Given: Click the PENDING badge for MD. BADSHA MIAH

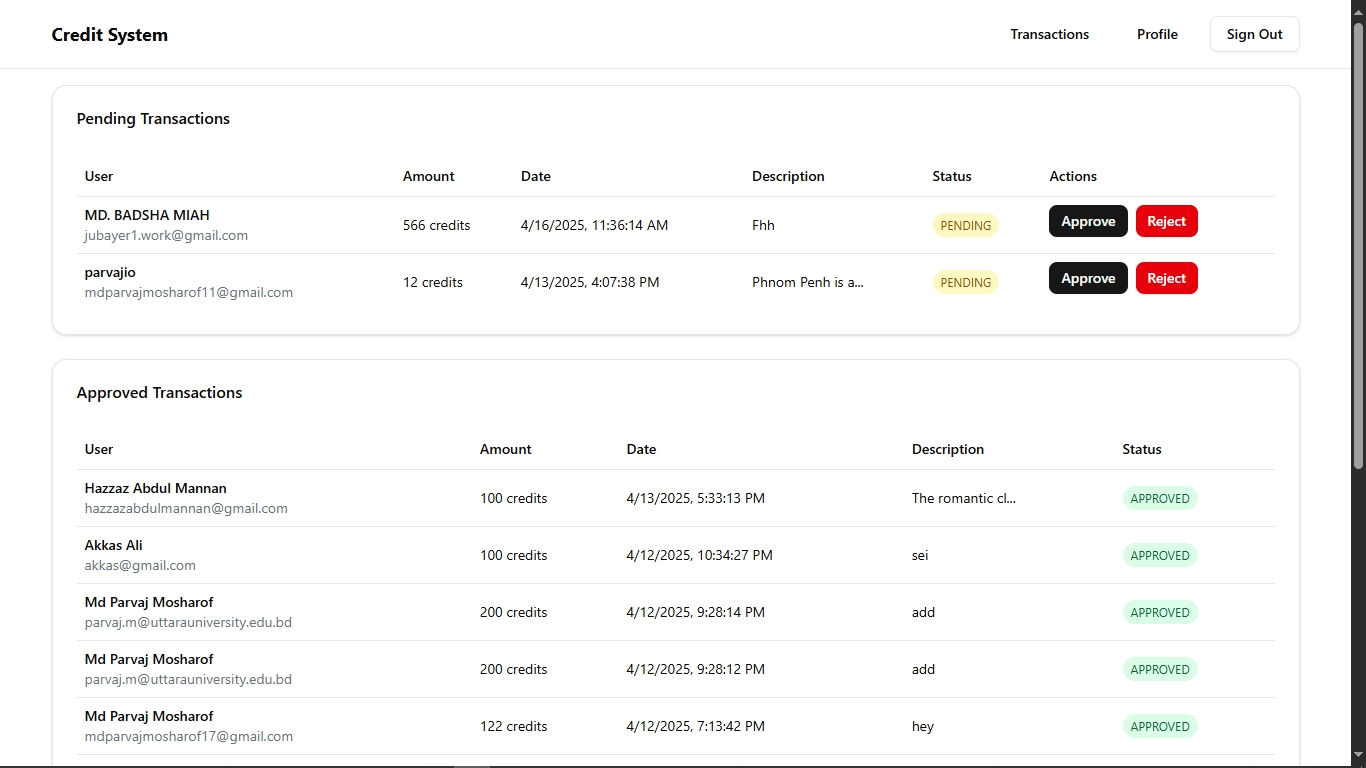Looking at the screenshot, I should tap(965, 225).
